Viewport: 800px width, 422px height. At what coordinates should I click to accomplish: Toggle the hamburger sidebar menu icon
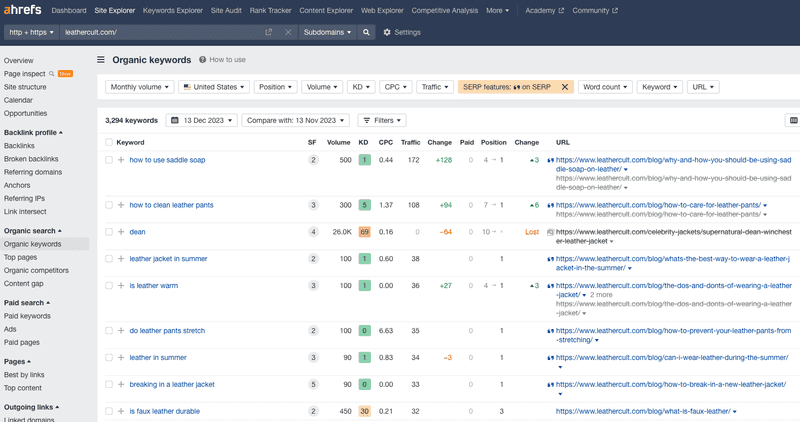click(x=101, y=60)
